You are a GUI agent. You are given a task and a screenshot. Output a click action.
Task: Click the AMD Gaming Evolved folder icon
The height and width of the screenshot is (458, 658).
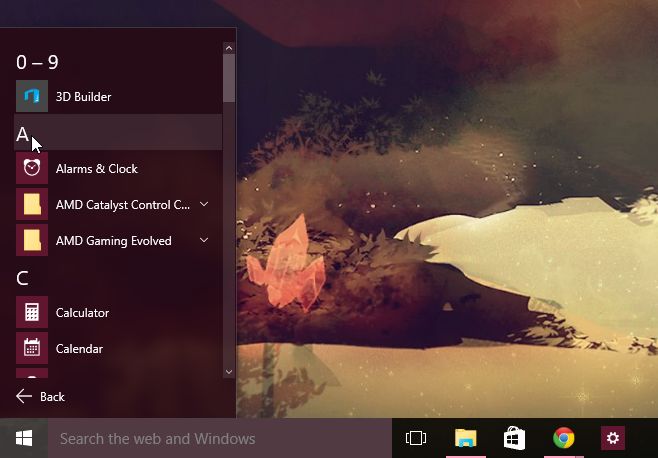[32, 241]
